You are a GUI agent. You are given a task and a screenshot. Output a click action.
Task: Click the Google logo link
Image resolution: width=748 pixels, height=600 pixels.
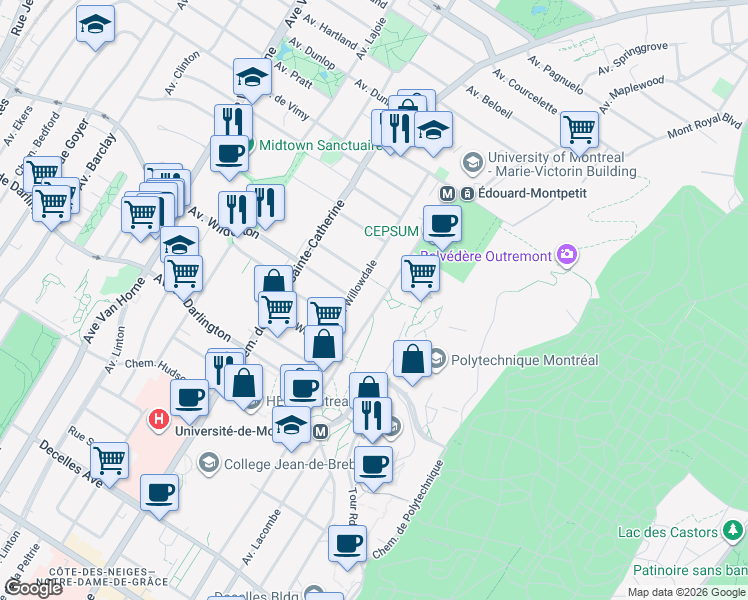32,588
